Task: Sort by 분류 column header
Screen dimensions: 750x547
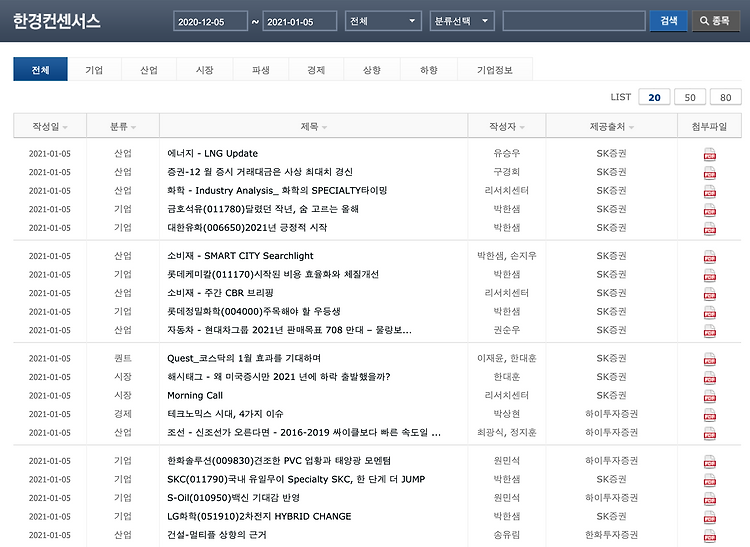Action: pyautogui.click(x=123, y=126)
